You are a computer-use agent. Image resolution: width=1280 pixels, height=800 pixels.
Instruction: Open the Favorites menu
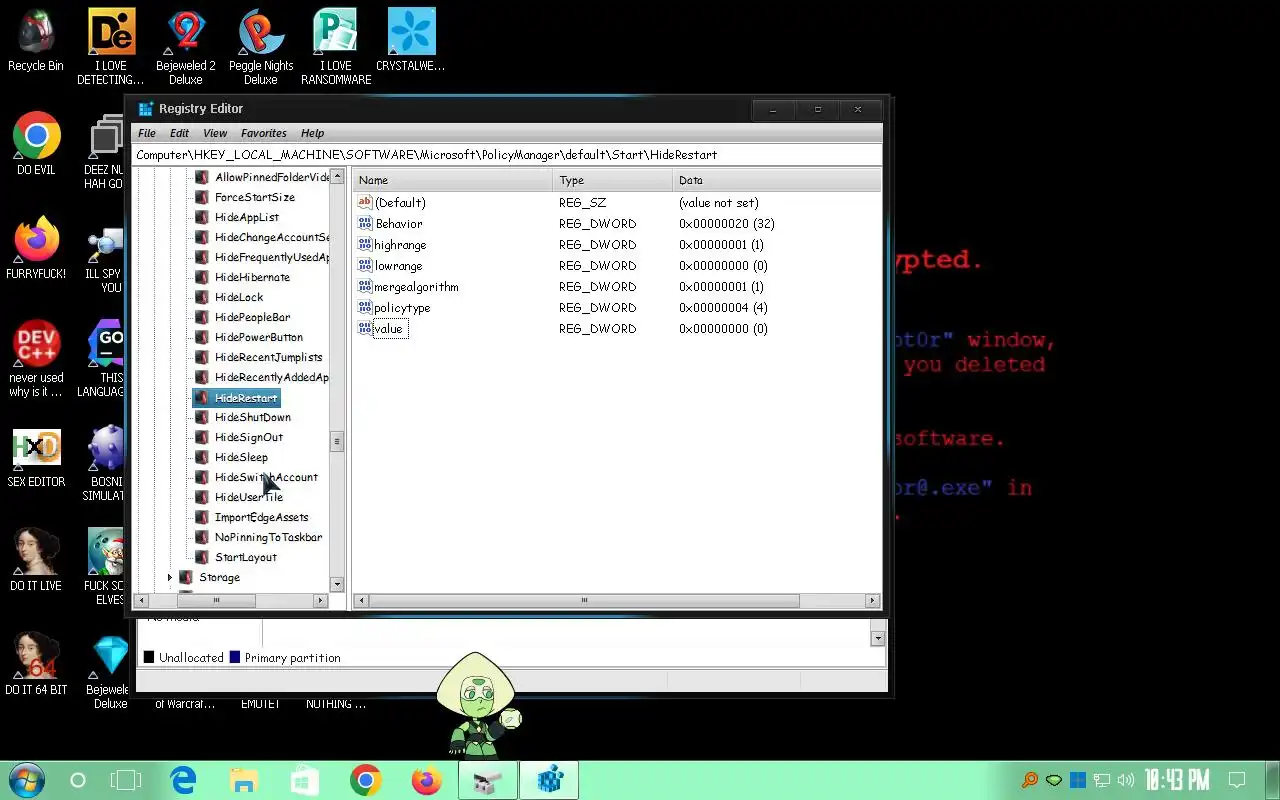tap(264, 133)
